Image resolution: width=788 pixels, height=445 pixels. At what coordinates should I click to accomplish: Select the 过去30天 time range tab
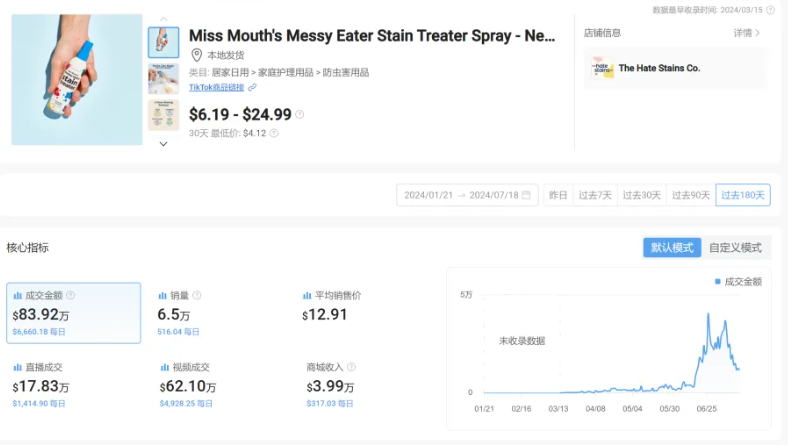[641, 195]
